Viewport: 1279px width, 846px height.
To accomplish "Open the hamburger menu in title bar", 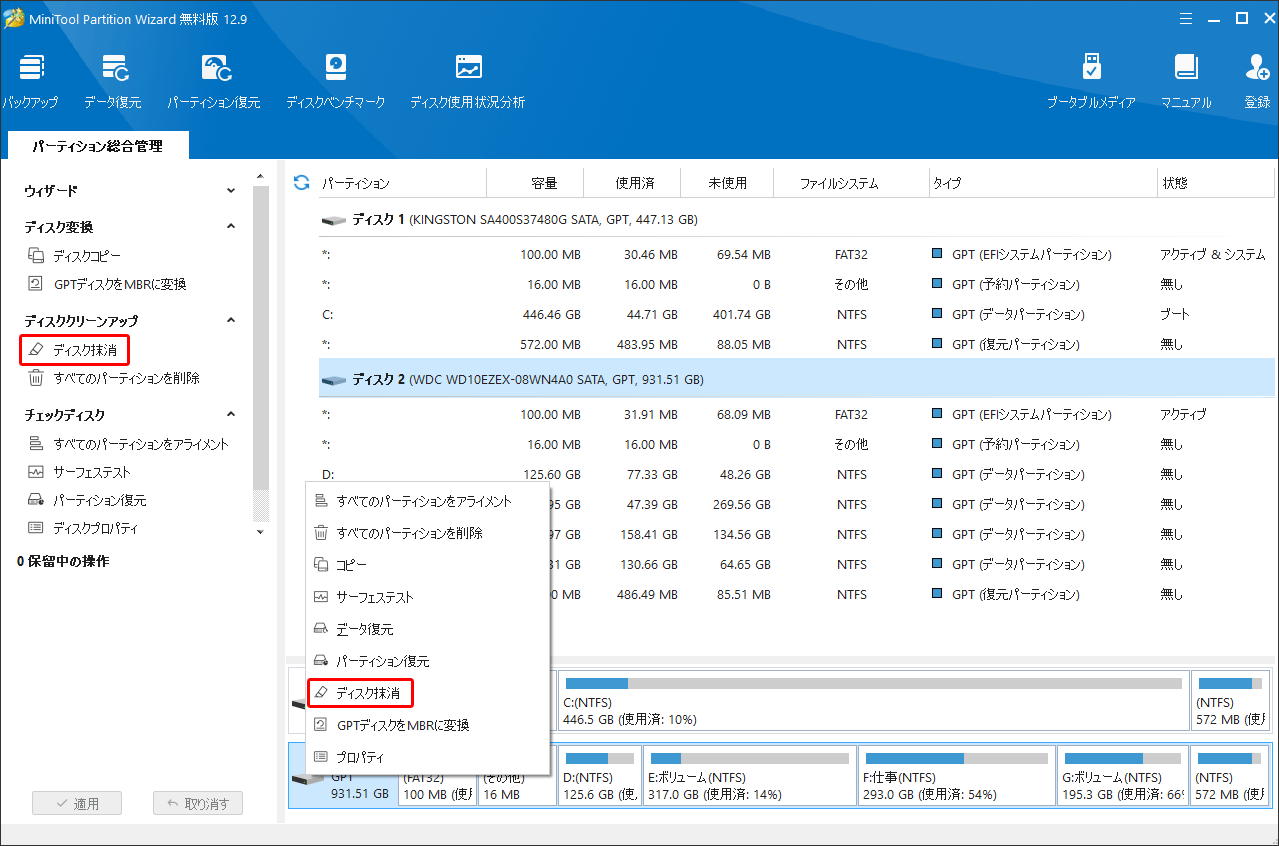I will pos(1185,18).
